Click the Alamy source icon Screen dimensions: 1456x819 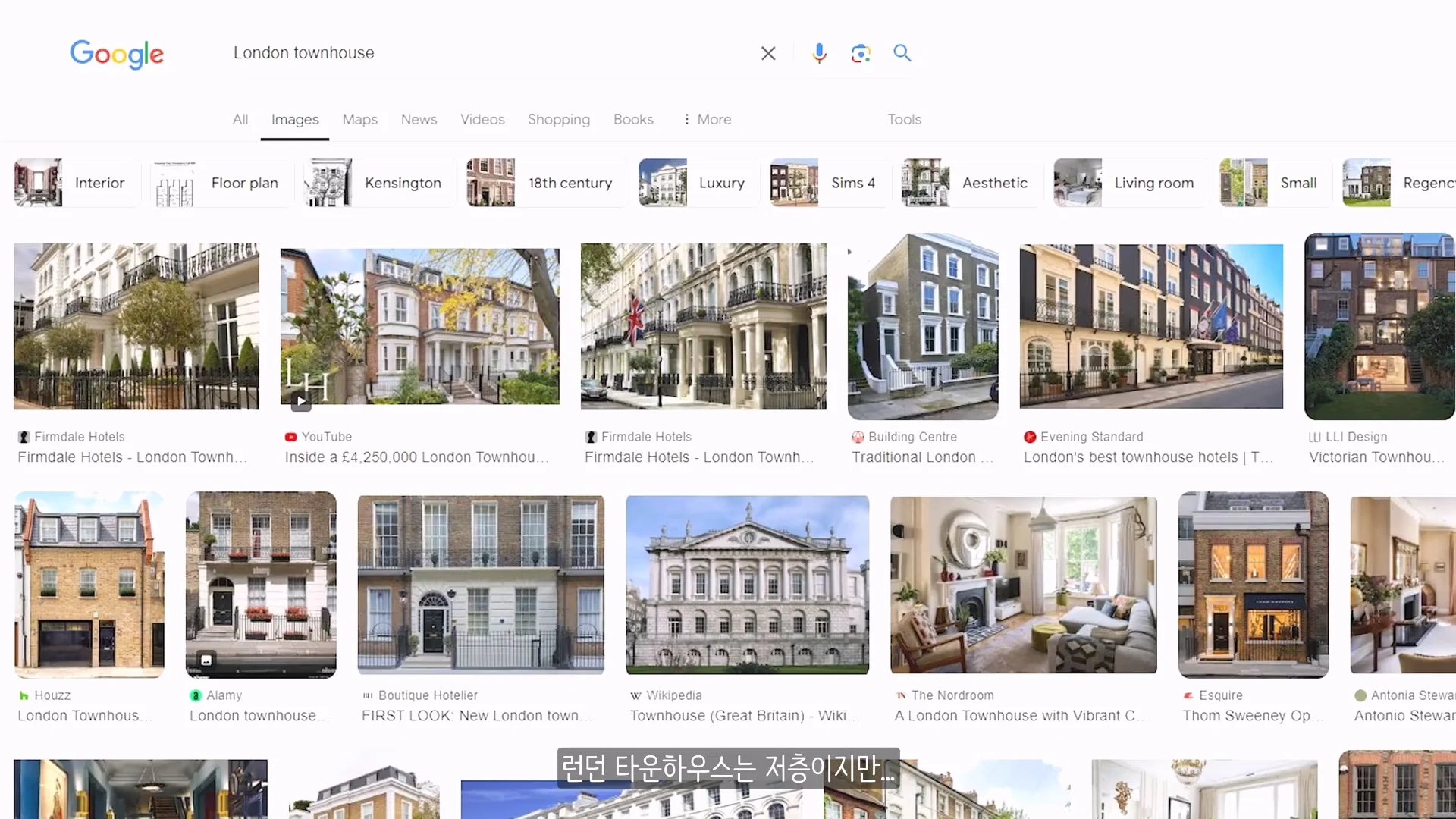(x=196, y=695)
